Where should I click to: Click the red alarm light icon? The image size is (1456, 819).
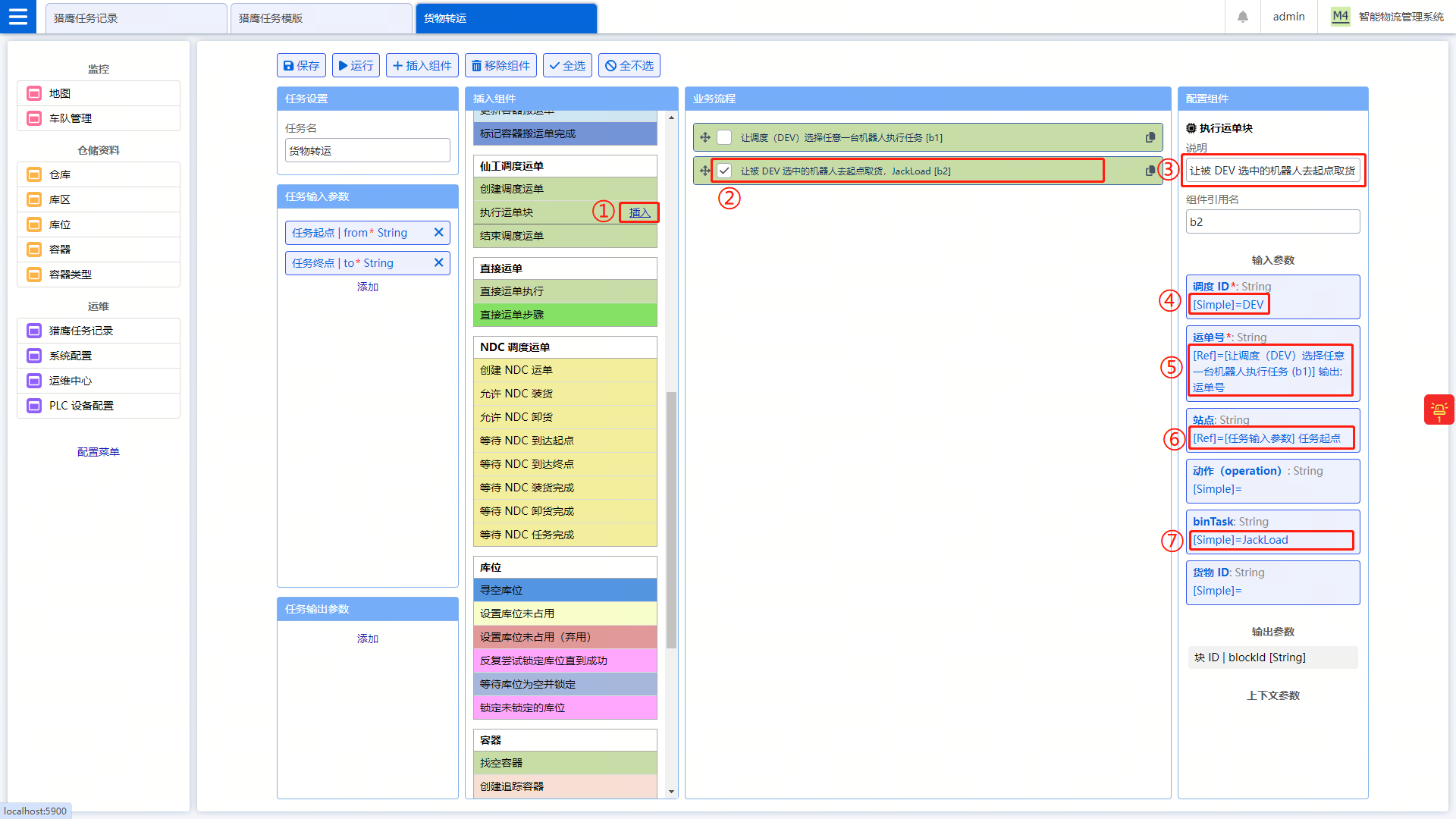coord(1439,410)
